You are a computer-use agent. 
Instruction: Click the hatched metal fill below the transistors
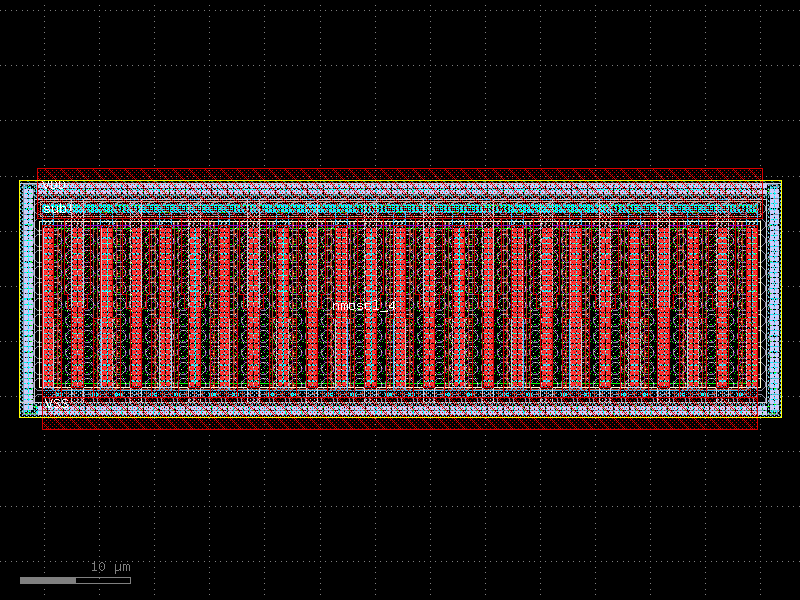pos(400,410)
